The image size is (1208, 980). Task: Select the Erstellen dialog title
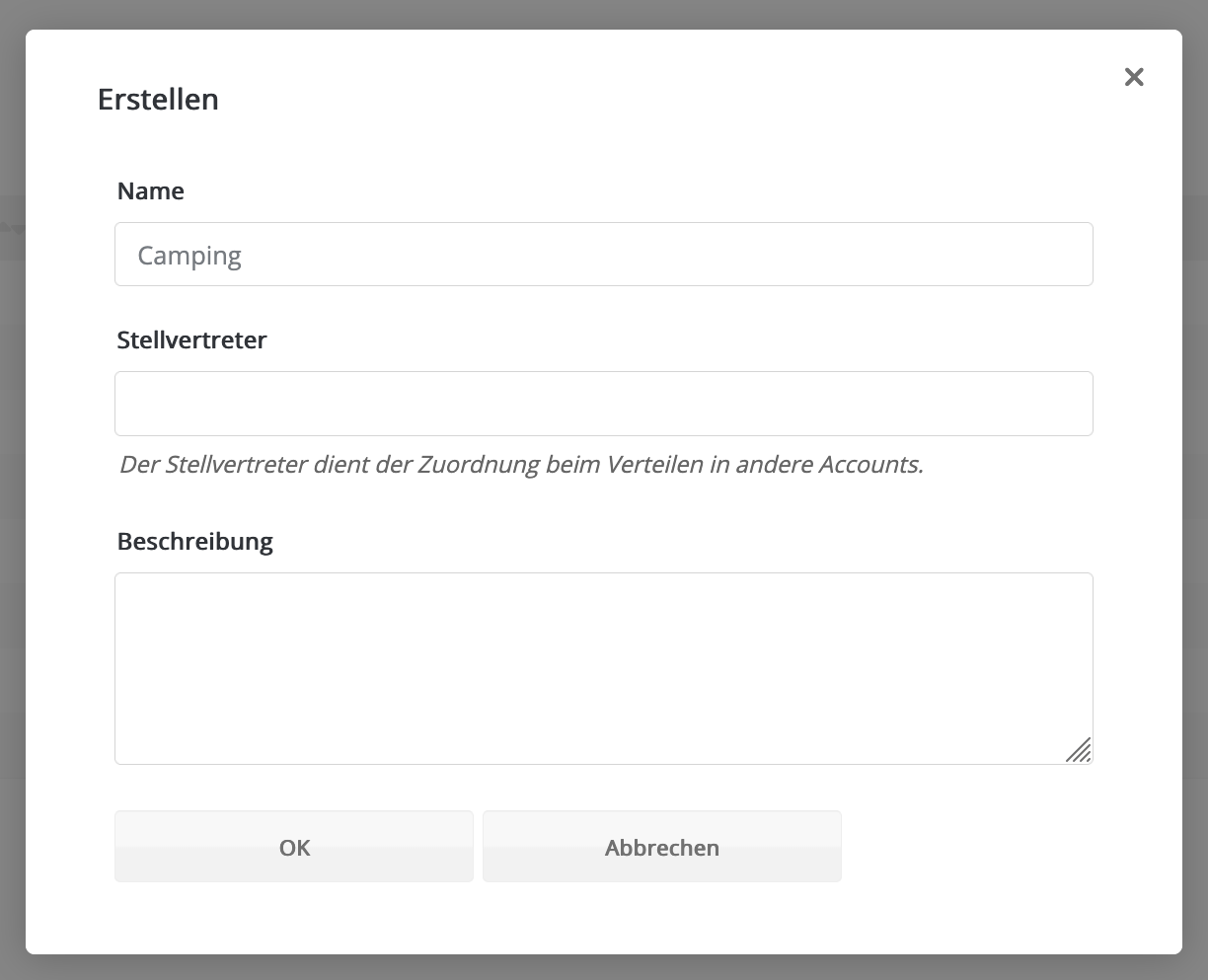158,100
